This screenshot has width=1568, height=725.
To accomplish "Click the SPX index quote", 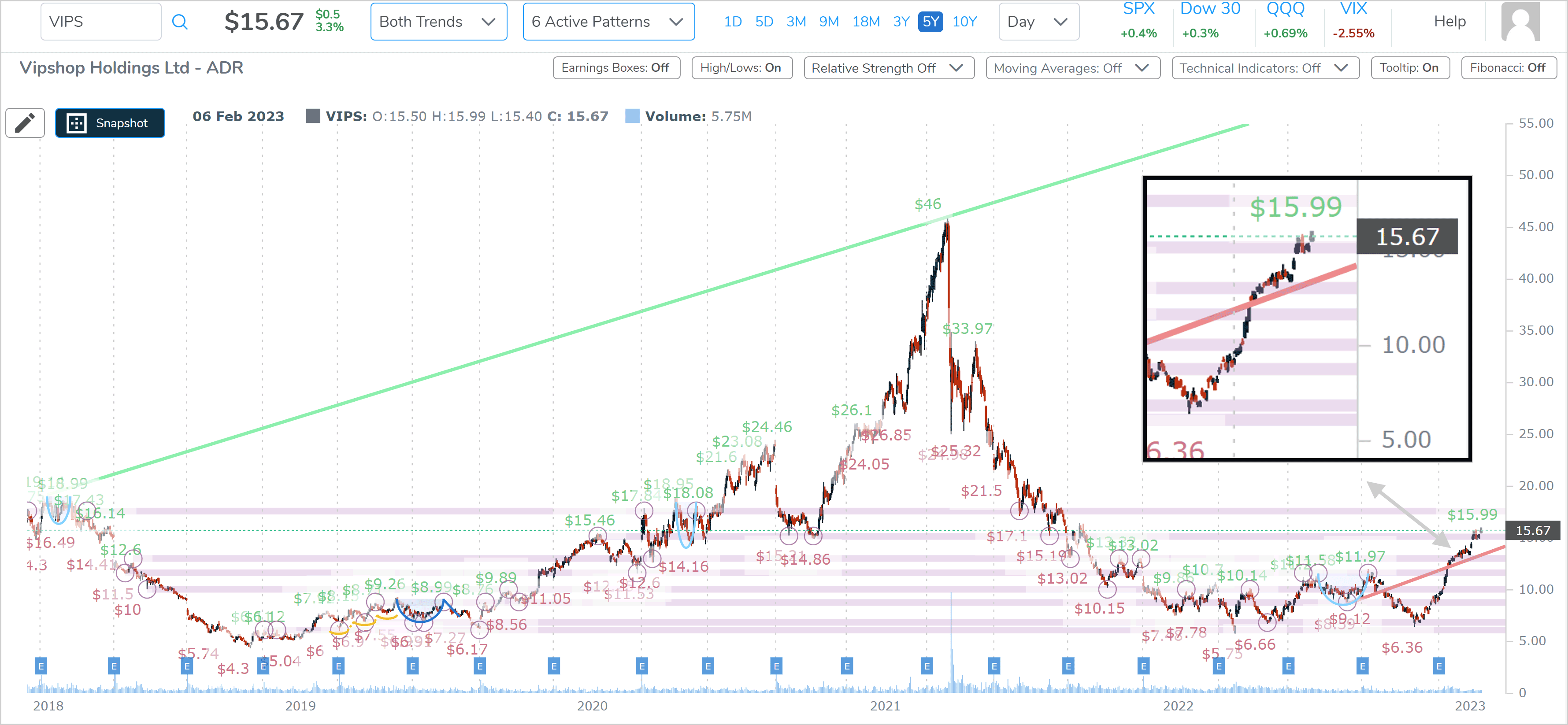I will [x=1138, y=21].
